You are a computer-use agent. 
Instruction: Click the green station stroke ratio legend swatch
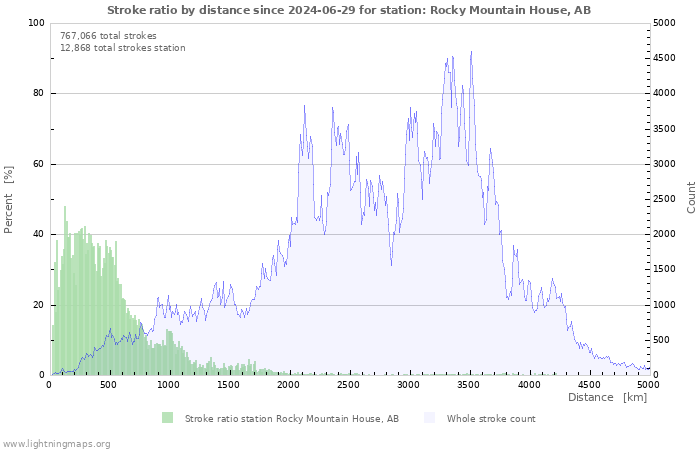click(167, 418)
